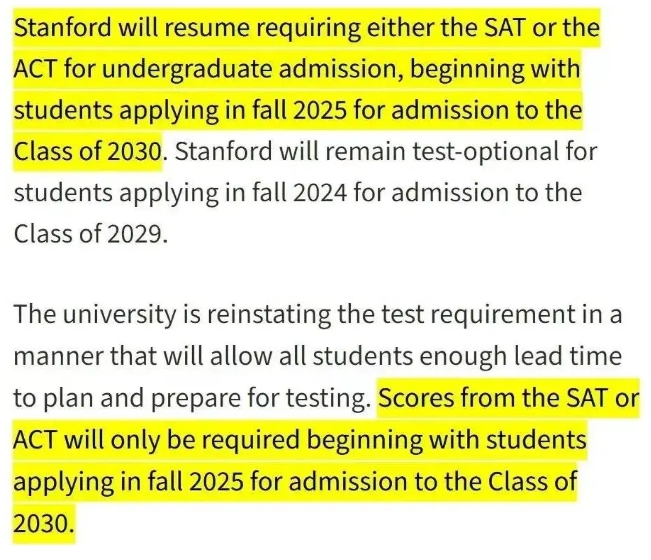651x560 pixels.
Task: Click "undergraduate" in the highlighted sentence
Action: point(186,70)
